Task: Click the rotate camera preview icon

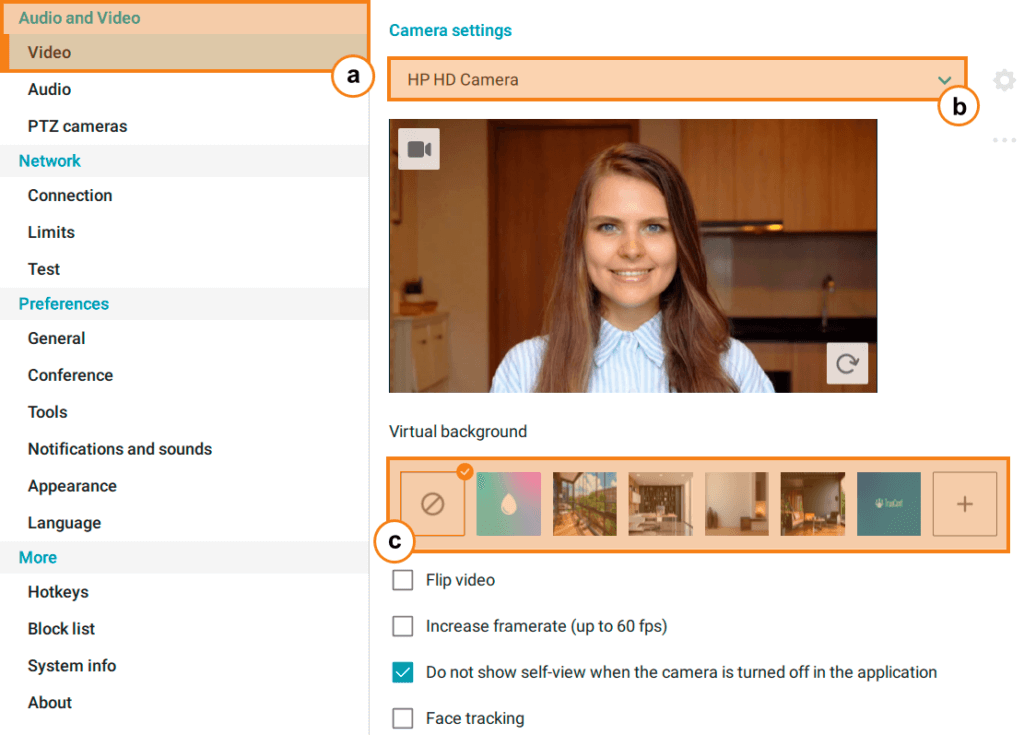Action: 847,364
